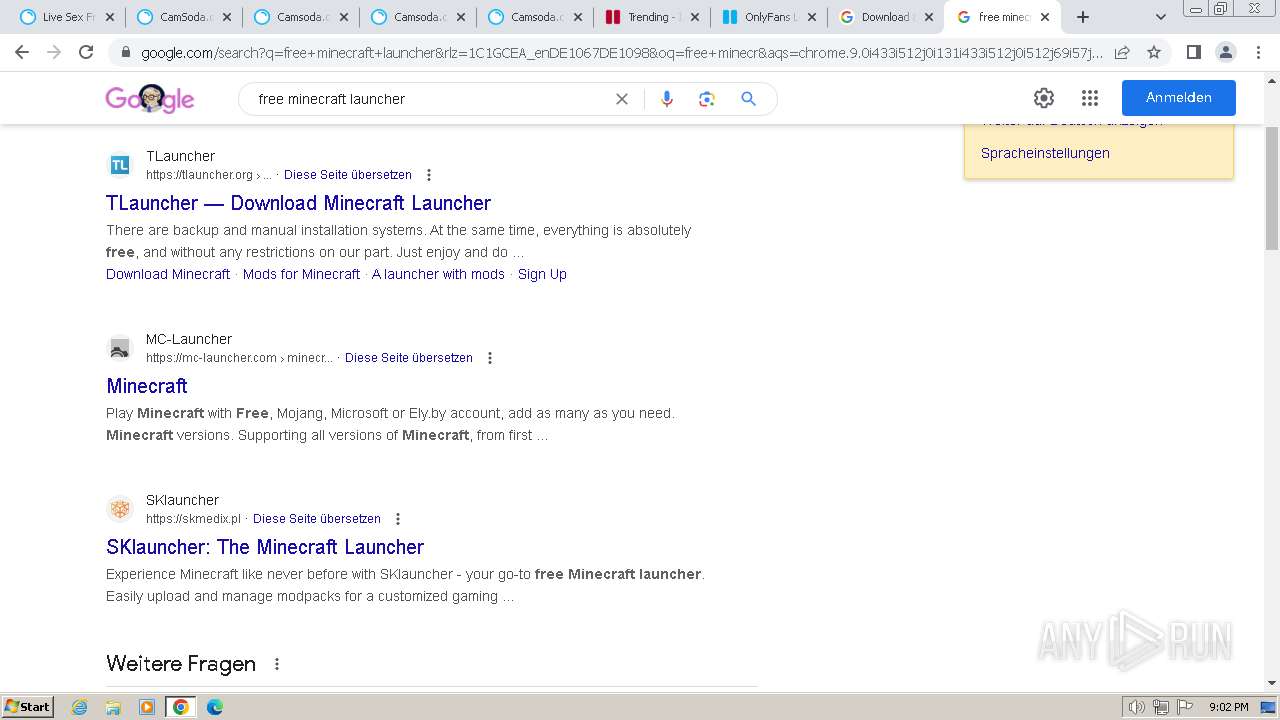
Task: Open SKlauncher: The Minecraft Launcher result
Action: (265, 547)
